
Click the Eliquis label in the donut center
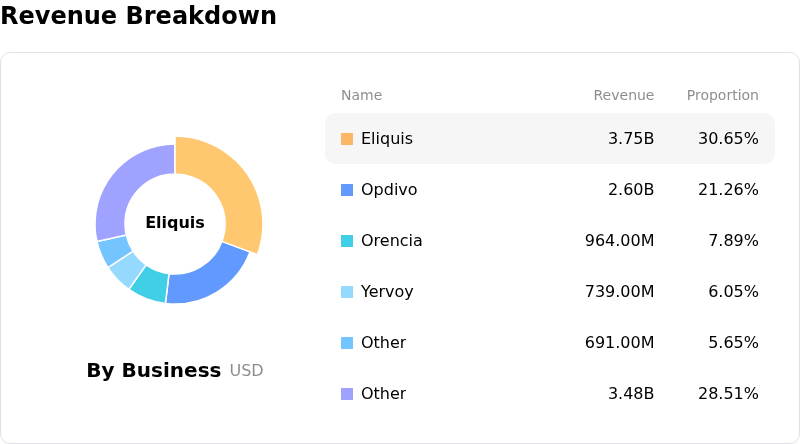175,223
